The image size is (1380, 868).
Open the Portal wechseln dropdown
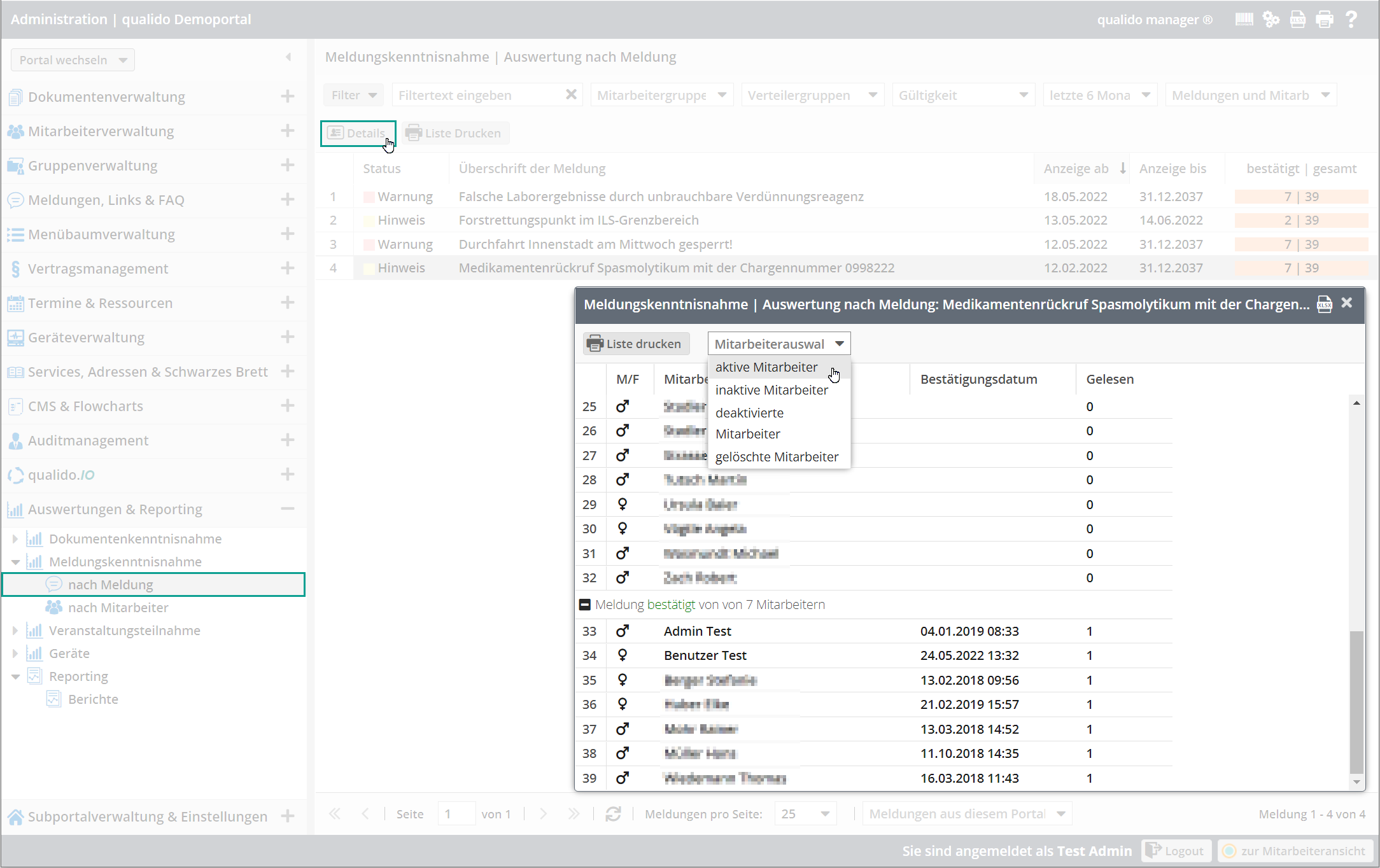tap(73, 60)
